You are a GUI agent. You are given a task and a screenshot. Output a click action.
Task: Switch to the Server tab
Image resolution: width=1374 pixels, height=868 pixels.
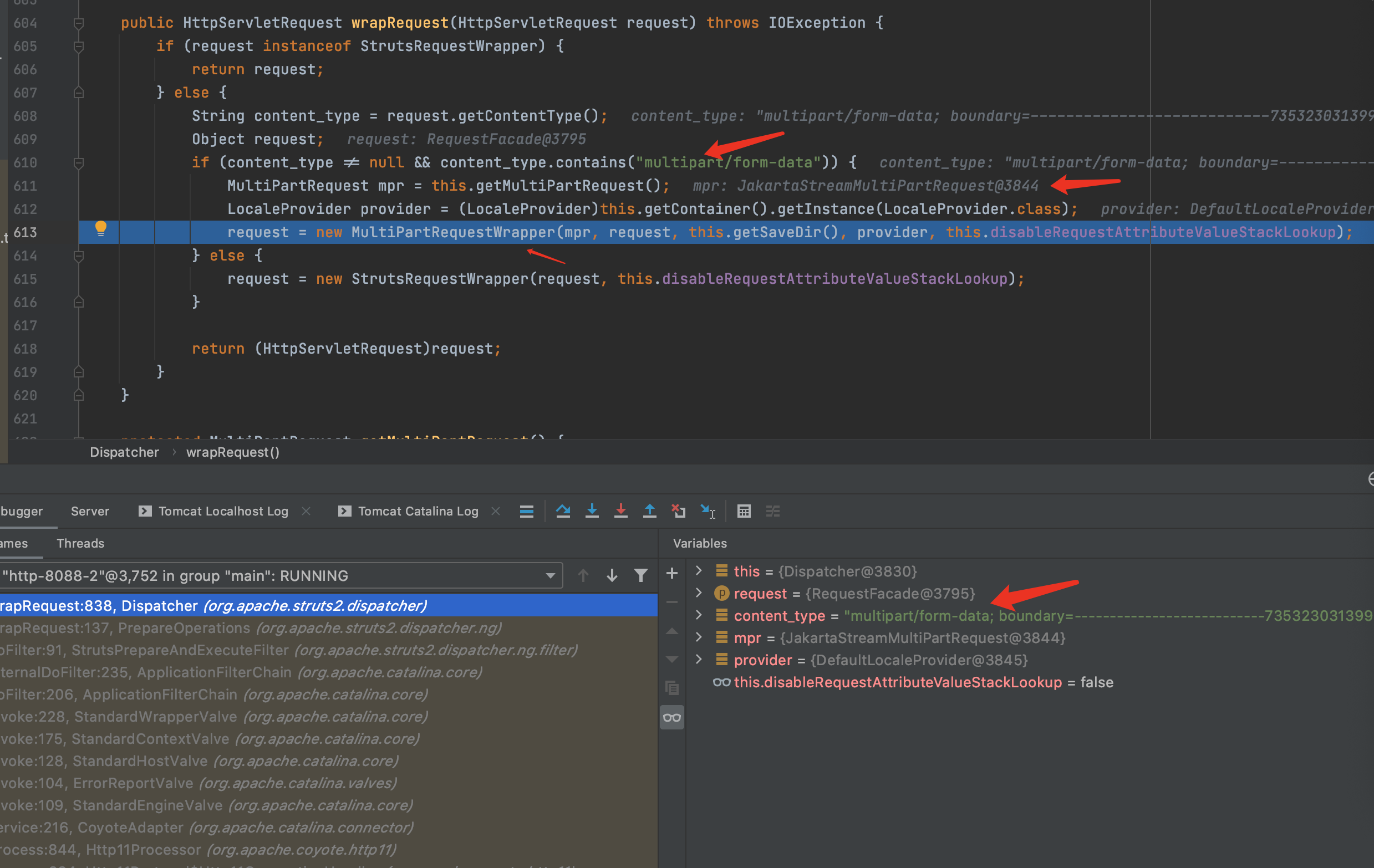pos(90,511)
